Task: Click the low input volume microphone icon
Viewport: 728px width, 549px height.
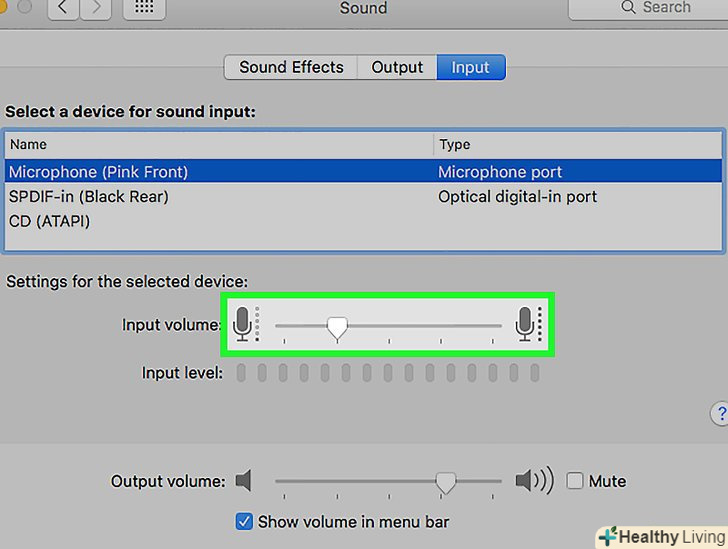Action: 241,323
